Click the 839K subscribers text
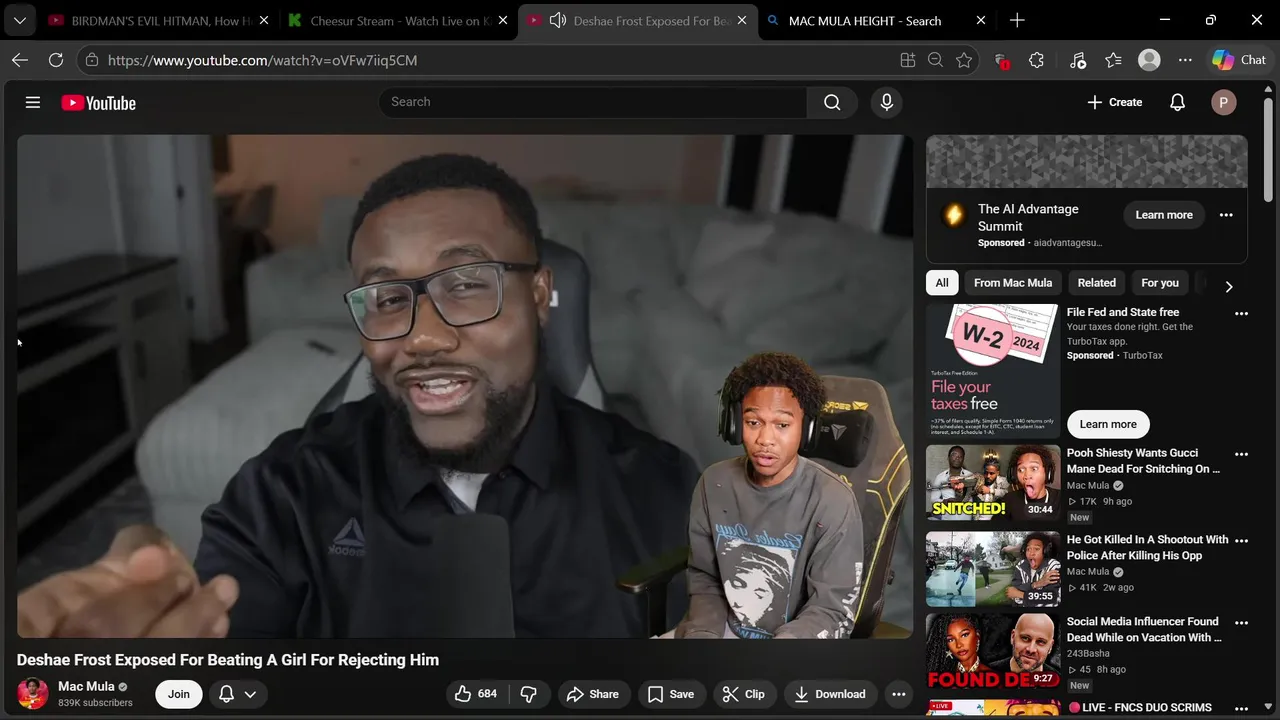 95,703
